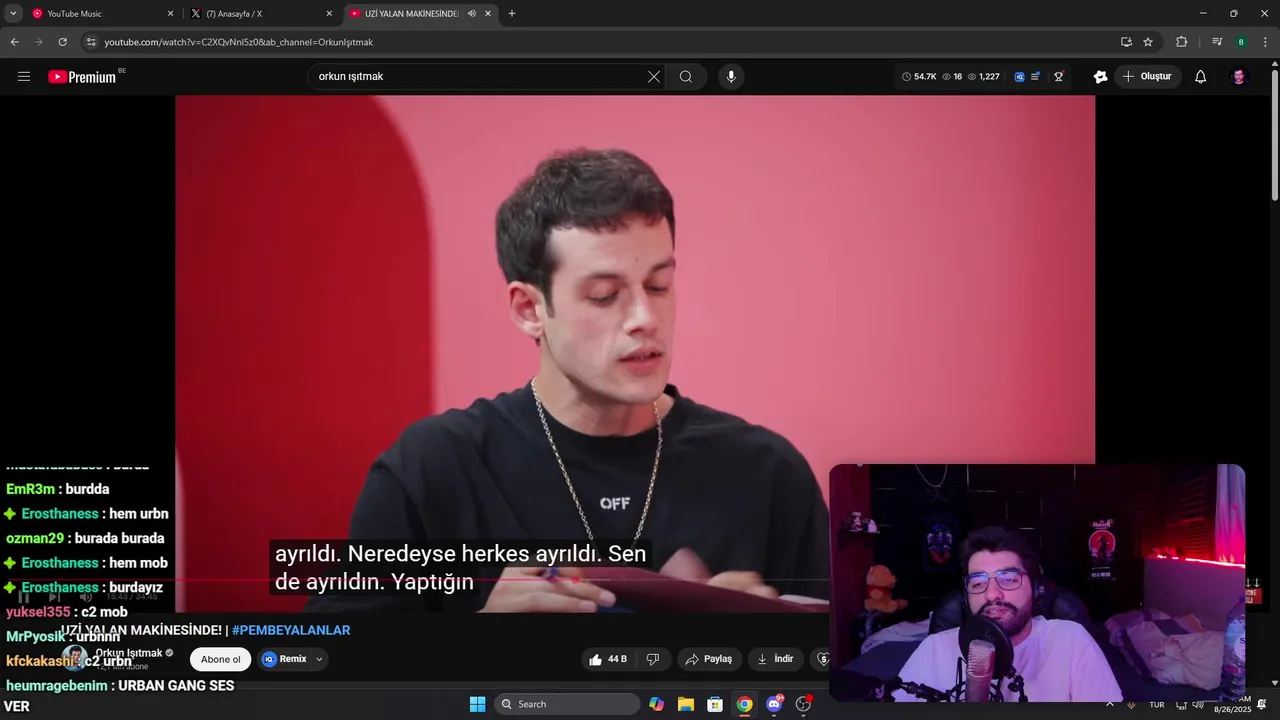The height and width of the screenshot is (720, 1280).
Task: Close the YouTube Music tab
Action: tap(170, 14)
